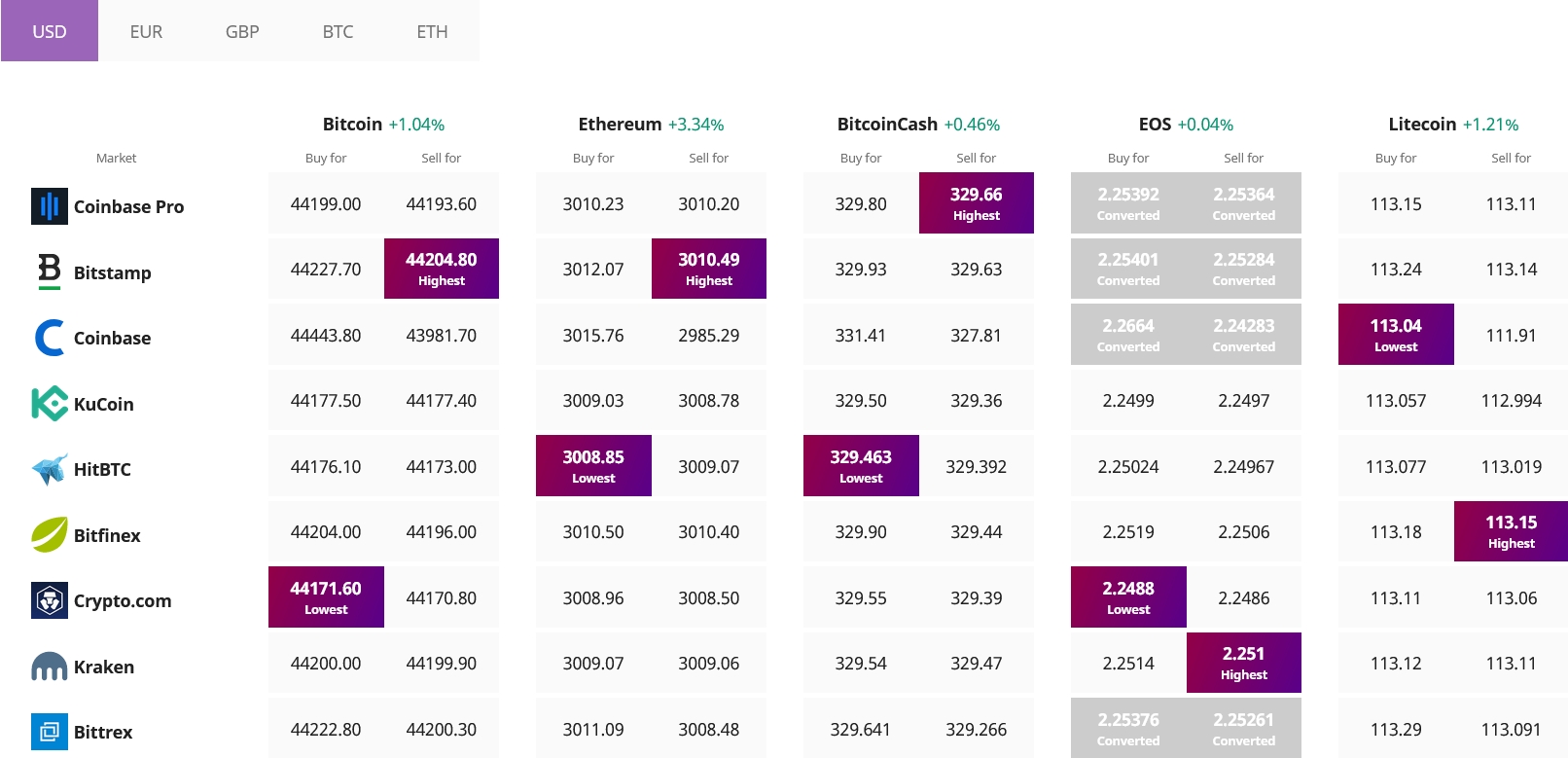Screen dimensions: 1568x758
Task: Open the Bittrex market link
Action: tap(103, 732)
